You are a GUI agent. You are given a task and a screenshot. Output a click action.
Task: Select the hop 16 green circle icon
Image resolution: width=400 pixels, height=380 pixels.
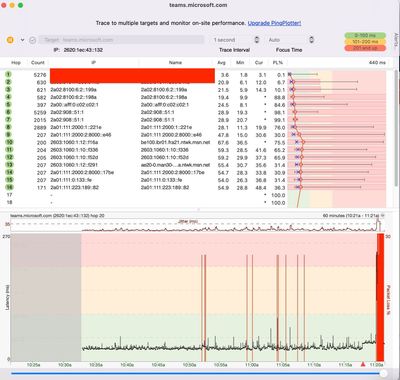click(9, 187)
